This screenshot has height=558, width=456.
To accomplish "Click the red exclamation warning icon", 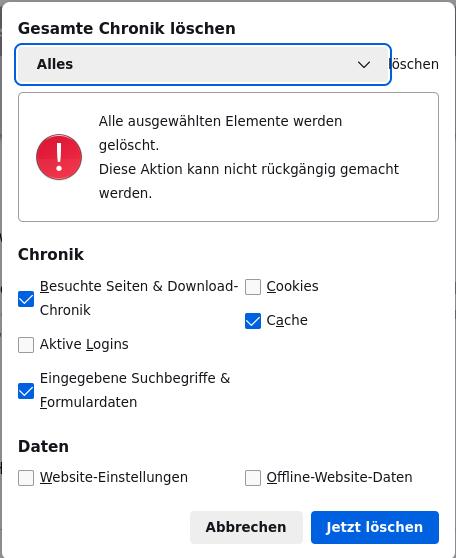I will pyautogui.click(x=59, y=157).
